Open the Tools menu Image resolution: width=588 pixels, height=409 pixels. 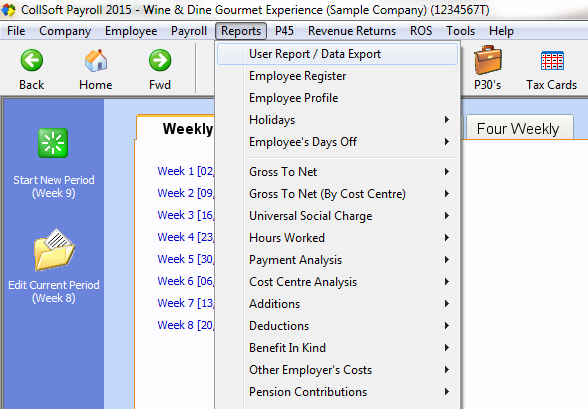coord(460,31)
